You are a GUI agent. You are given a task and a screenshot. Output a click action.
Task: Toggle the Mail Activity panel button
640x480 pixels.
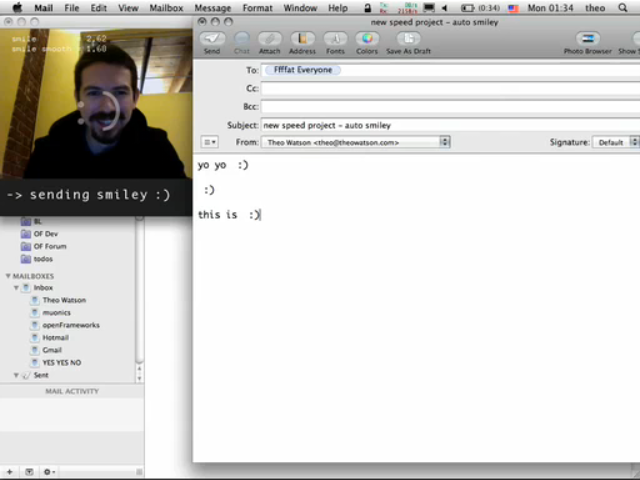pos(29,472)
